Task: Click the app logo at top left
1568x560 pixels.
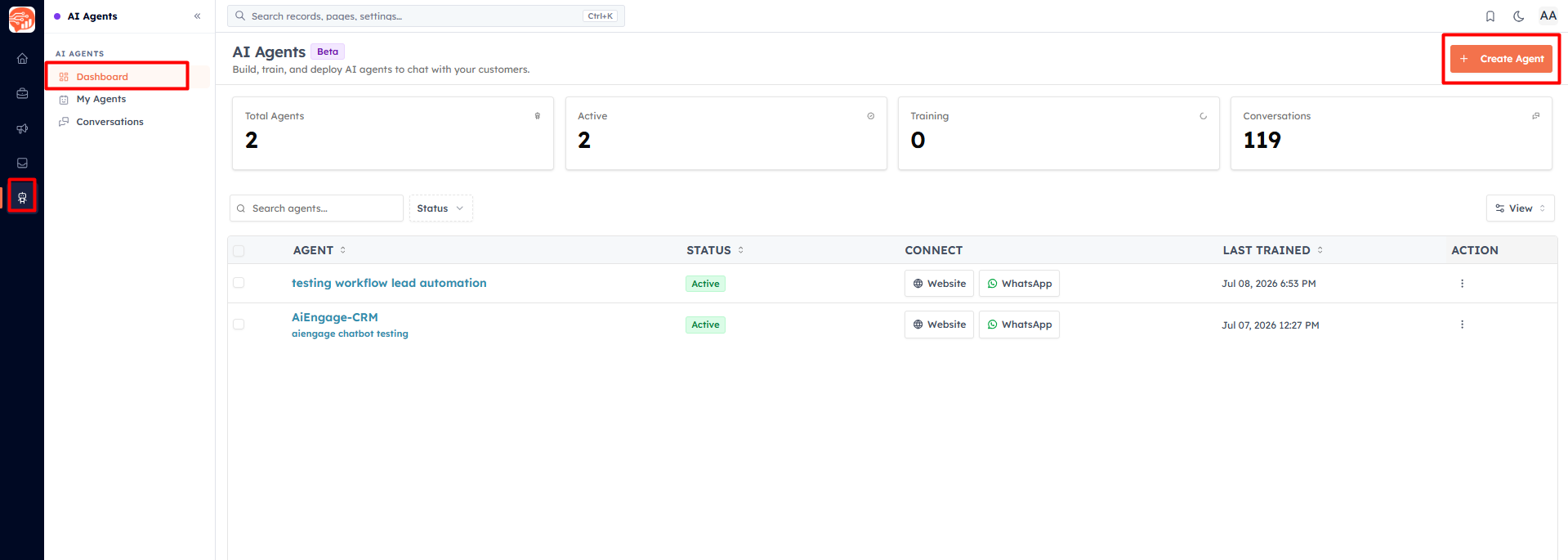Action: click(x=22, y=20)
